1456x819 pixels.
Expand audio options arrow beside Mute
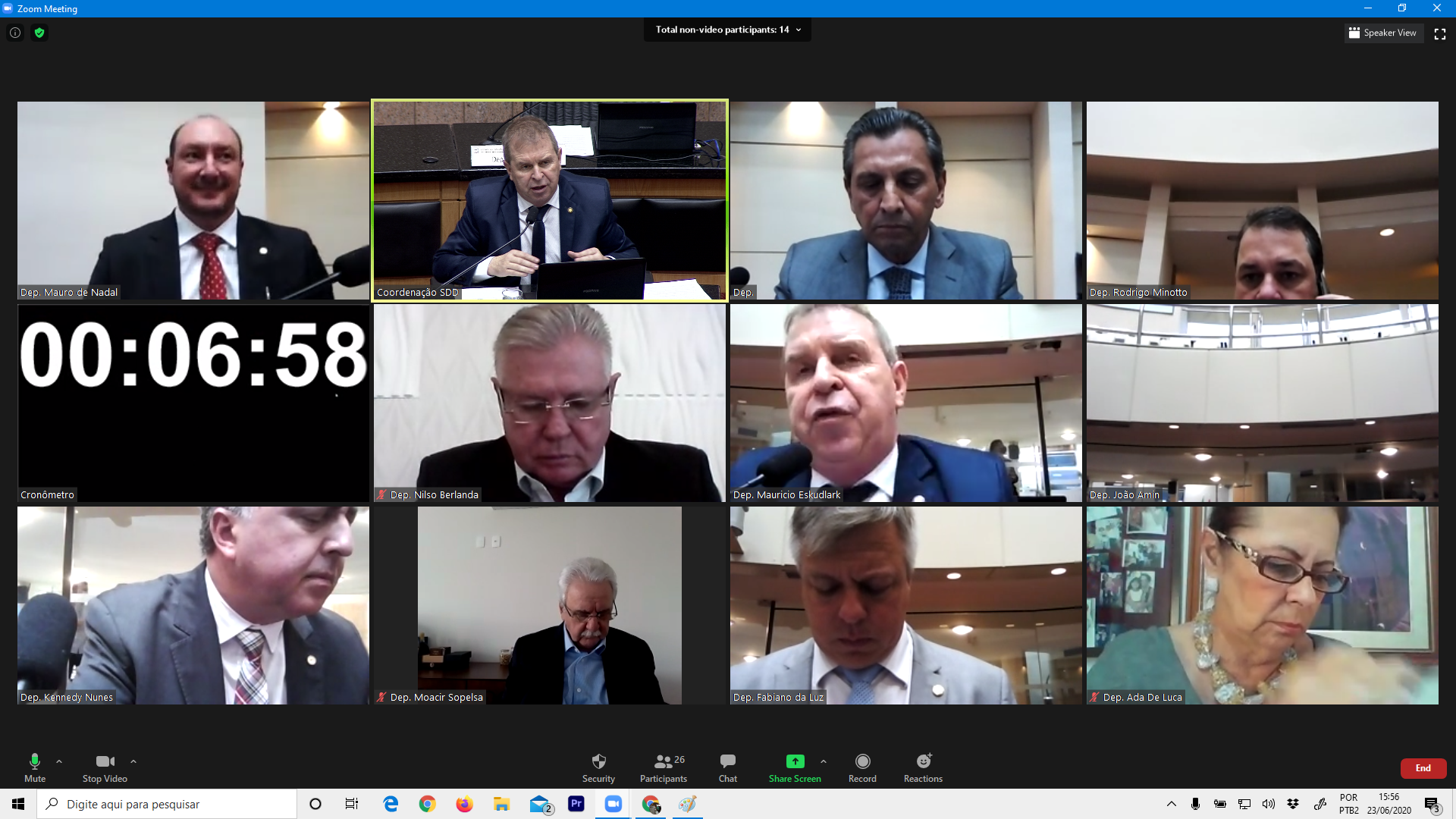click(59, 761)
